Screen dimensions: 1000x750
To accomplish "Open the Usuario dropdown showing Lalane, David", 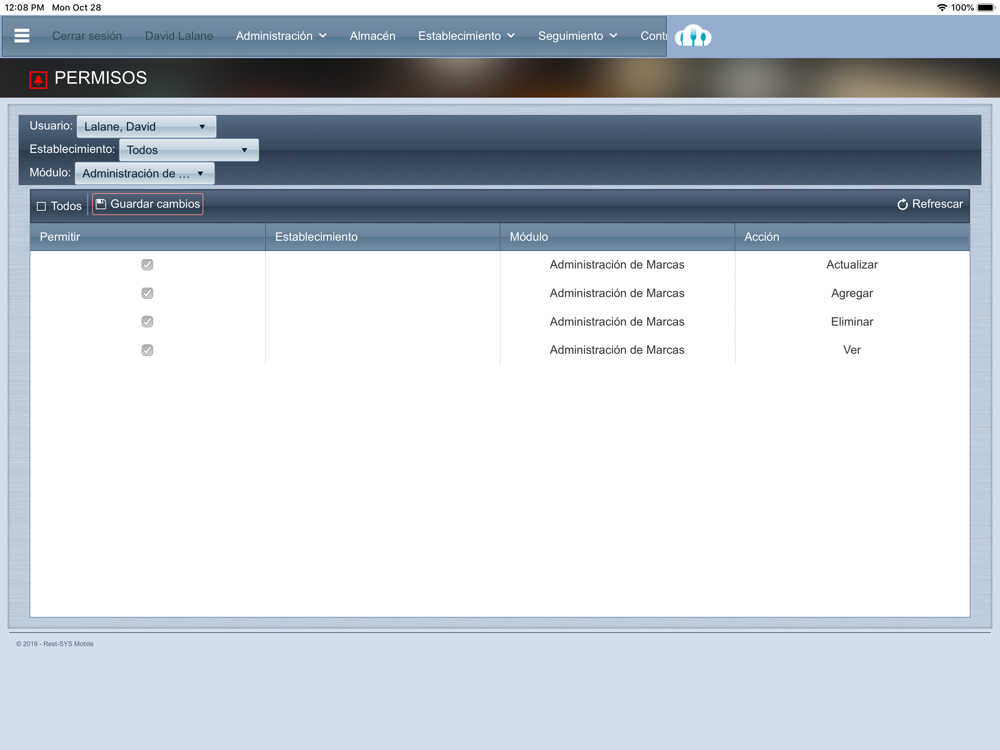I will point(146,126).
